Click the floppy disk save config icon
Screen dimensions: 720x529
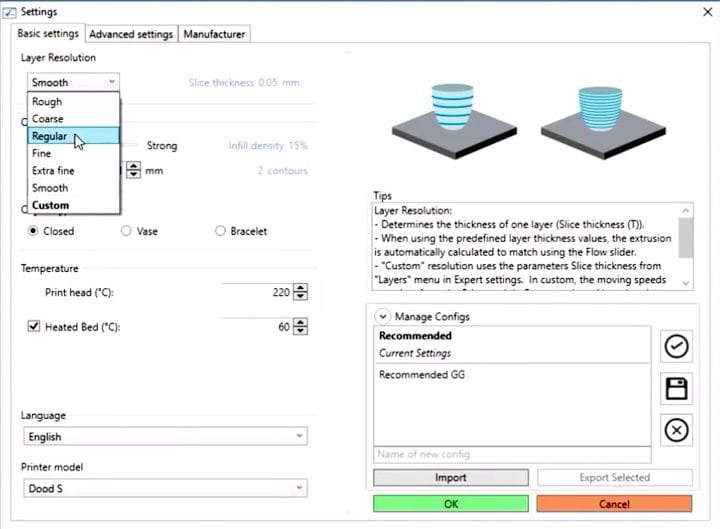[676, 388]
